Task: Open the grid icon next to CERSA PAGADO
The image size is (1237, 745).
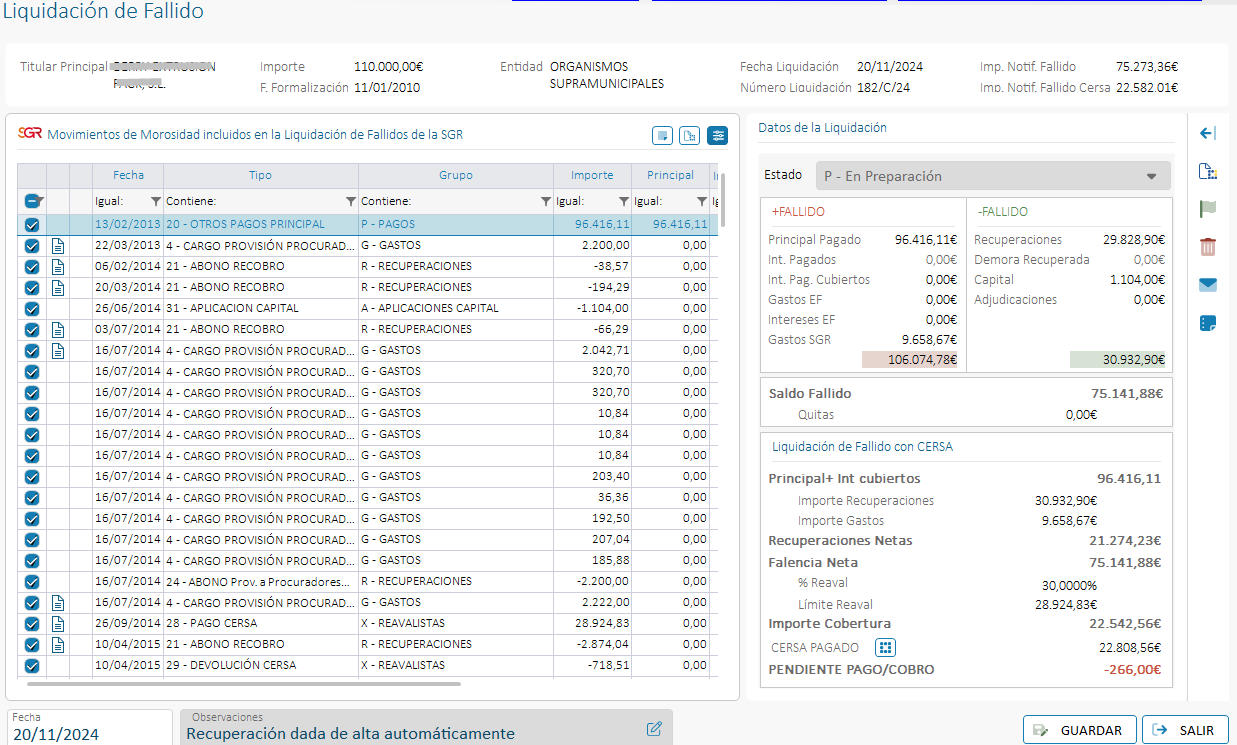Action: [x=885, y=647]
